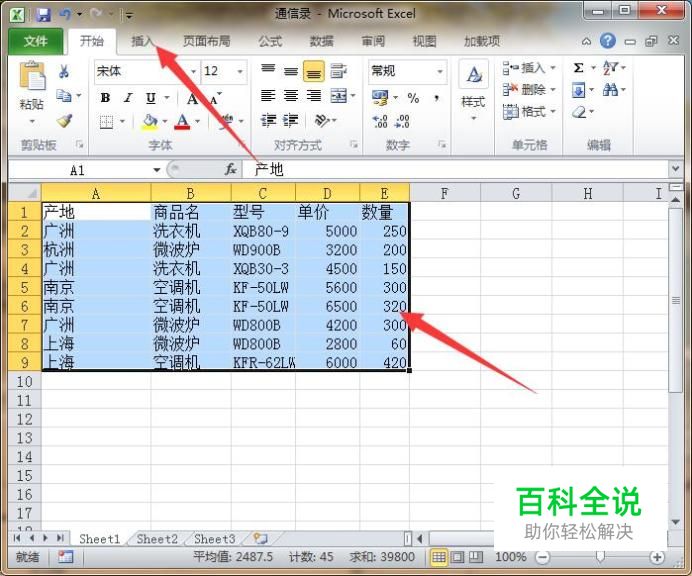This screenshot has height=576, width=692.
Task: Click the Cut scissors icon
Action: 64,71
